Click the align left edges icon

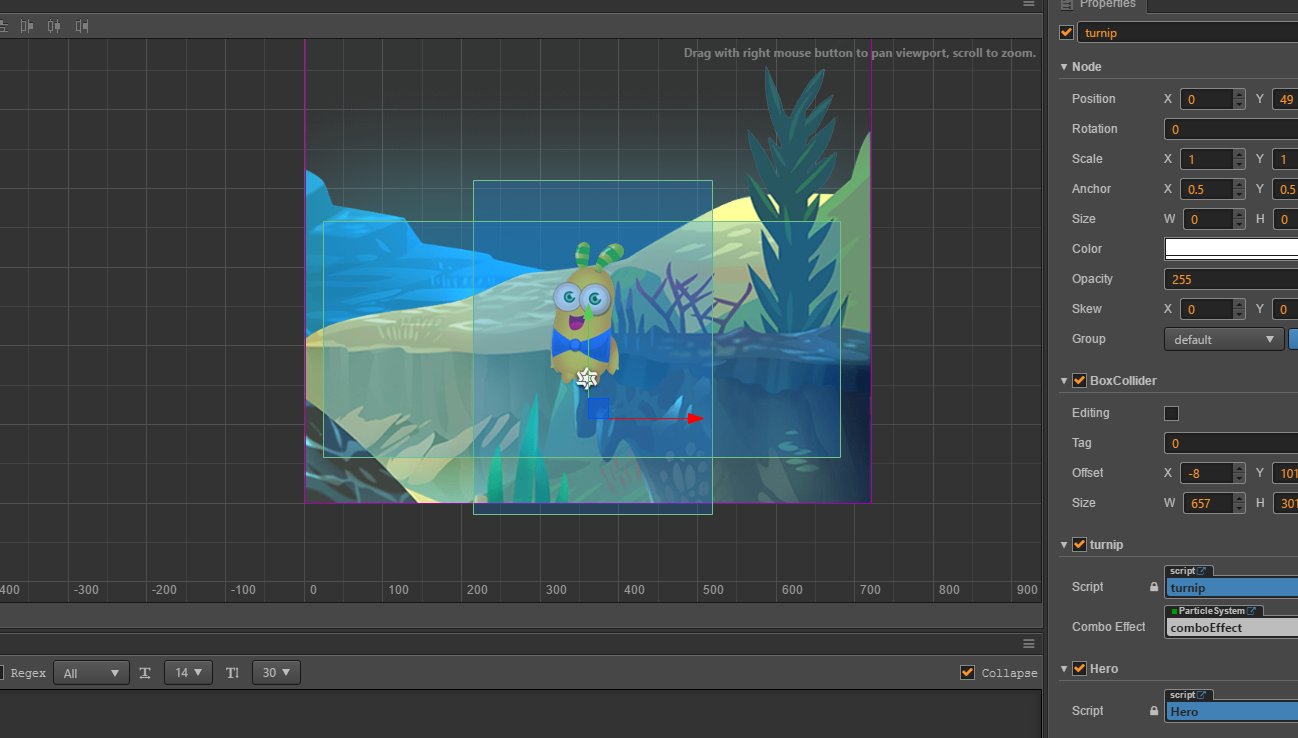click(27, 26)
